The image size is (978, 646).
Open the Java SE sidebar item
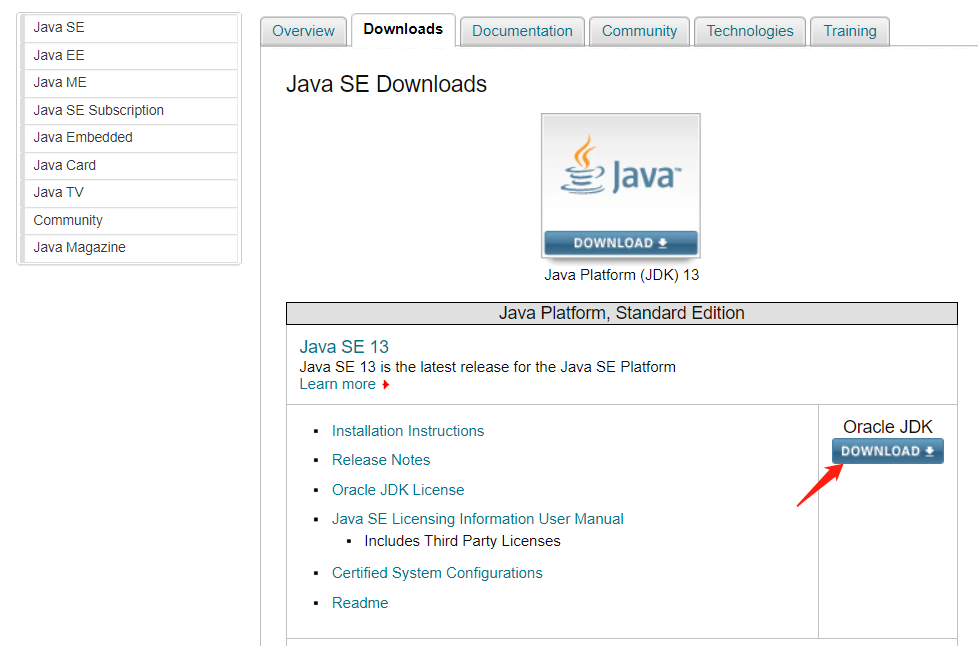(x=129, y=28)
